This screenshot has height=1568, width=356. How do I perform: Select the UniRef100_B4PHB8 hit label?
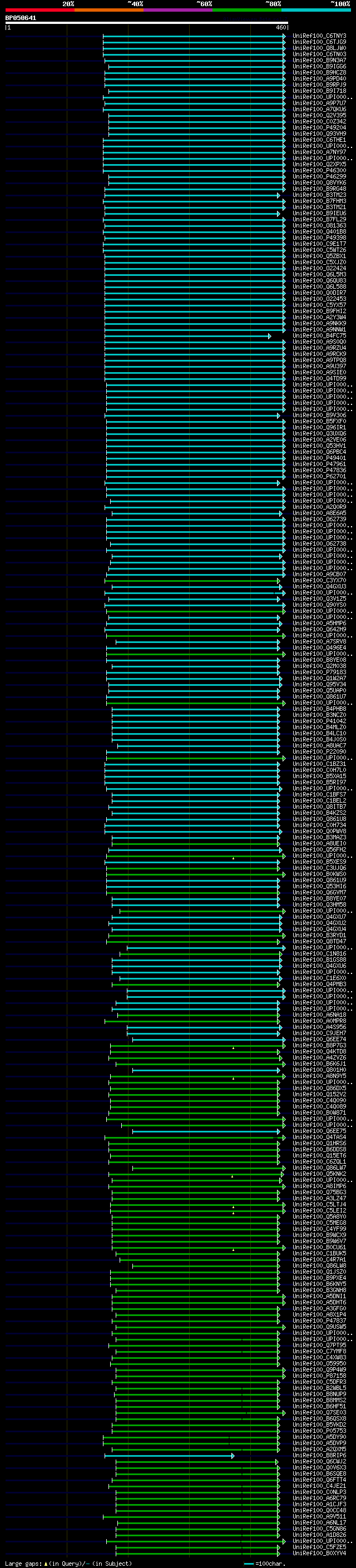(319, 709)
